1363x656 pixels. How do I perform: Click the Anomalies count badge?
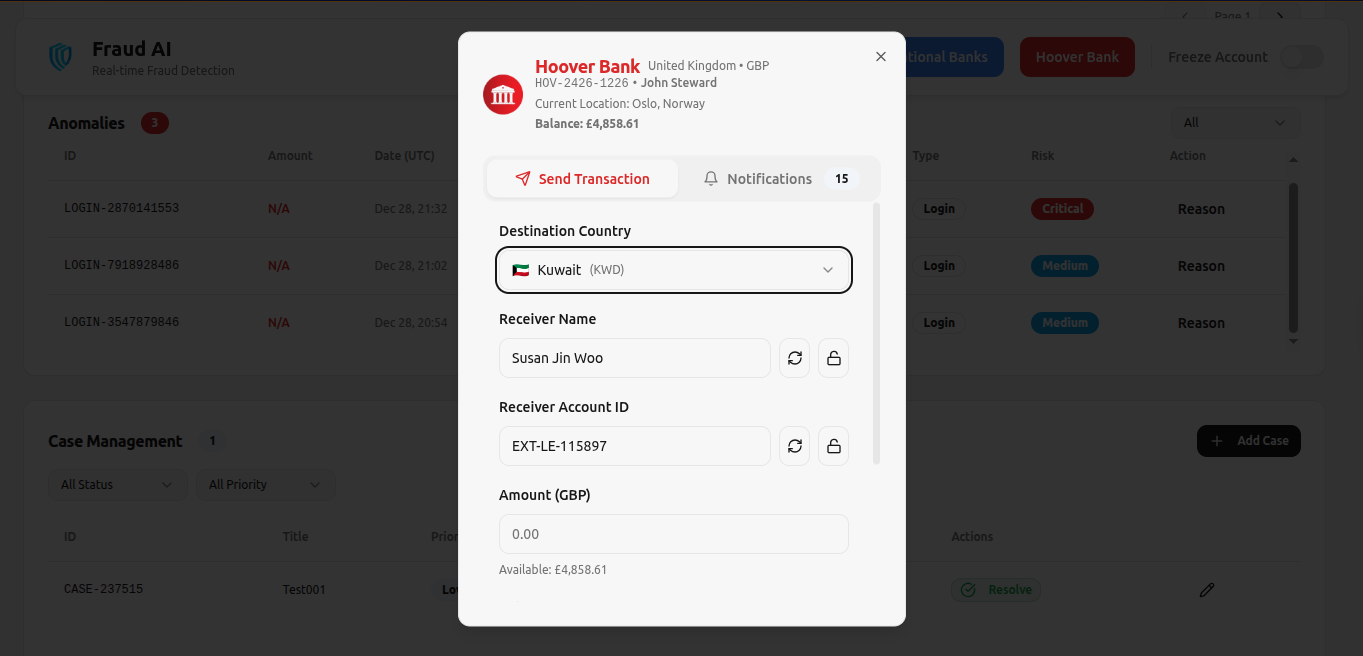click(x=155, y=123)
